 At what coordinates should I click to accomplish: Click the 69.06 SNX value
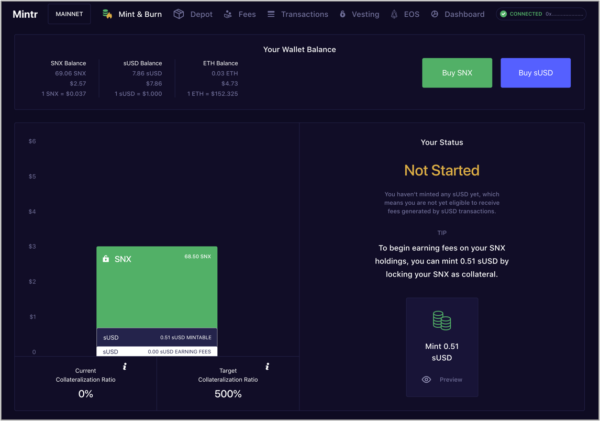[x=70, y=73]
